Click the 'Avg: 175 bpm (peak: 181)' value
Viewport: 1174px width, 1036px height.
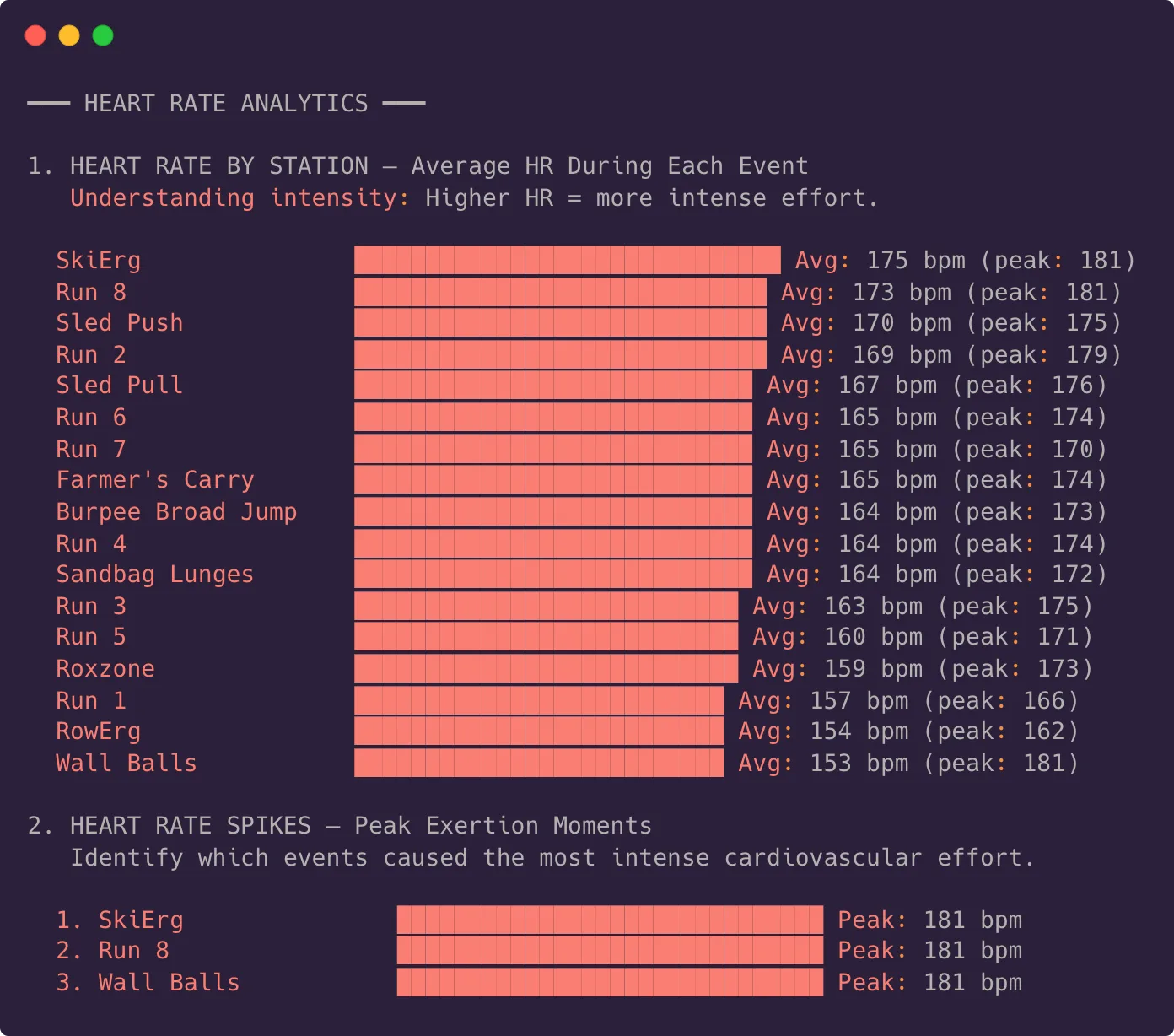(x=966, y=261)
